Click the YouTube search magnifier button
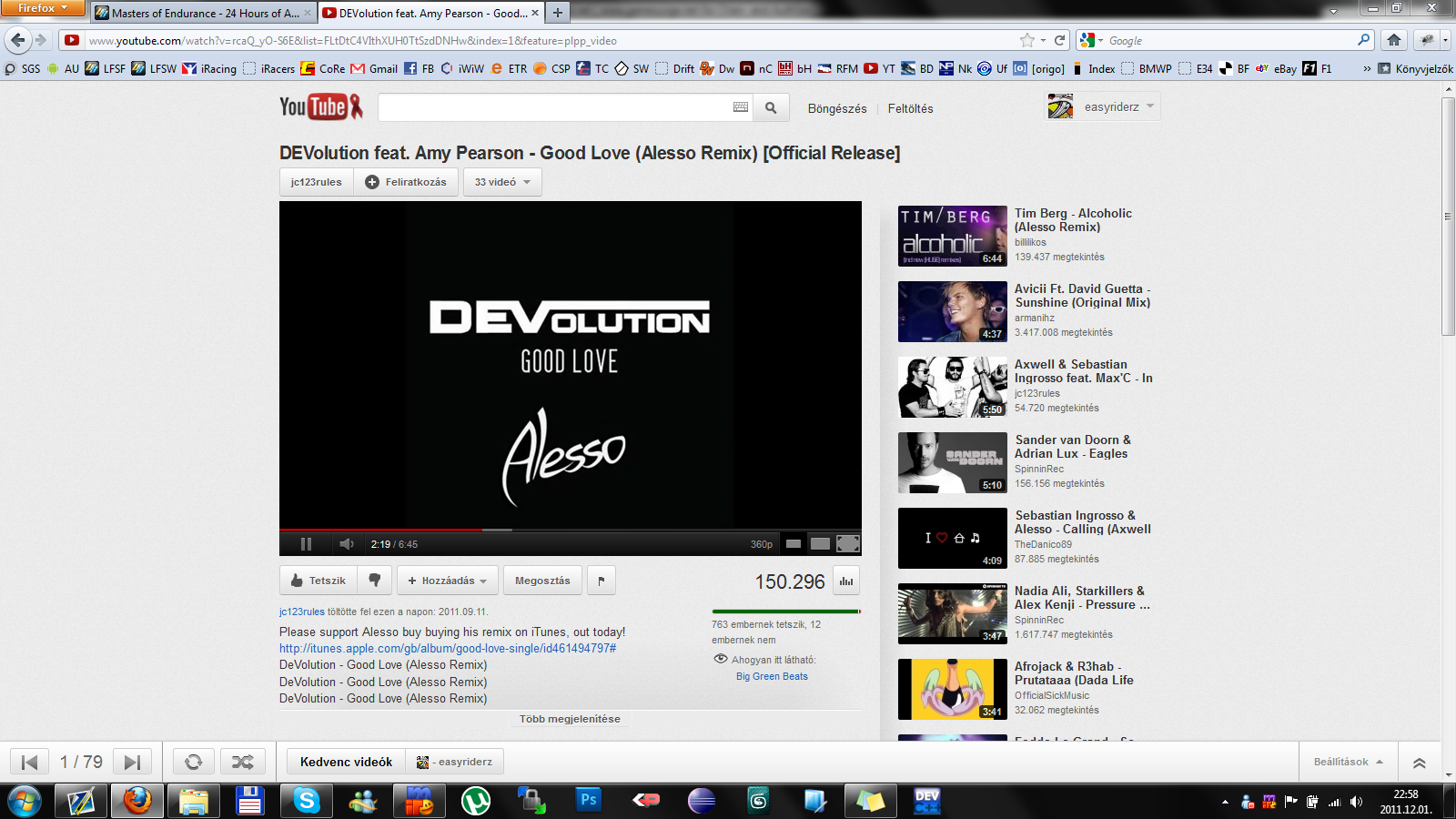The width and height of the screenshot is (1456, 819). point(771,107)
